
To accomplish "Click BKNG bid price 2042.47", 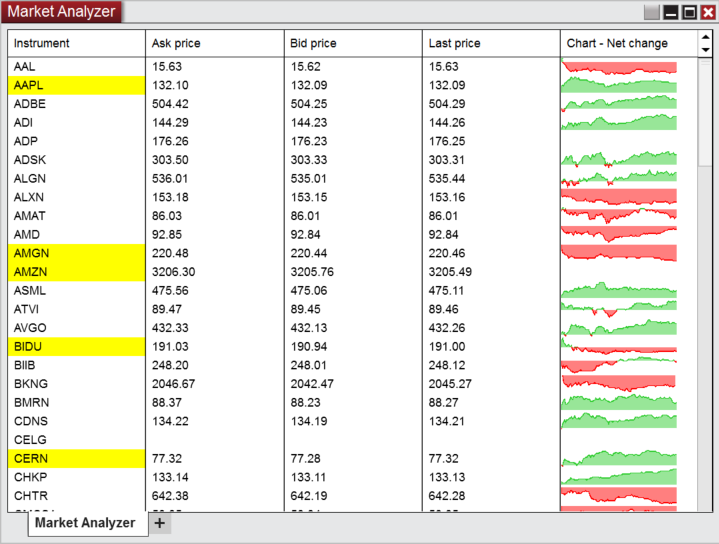I will click(x=312, y=384).
